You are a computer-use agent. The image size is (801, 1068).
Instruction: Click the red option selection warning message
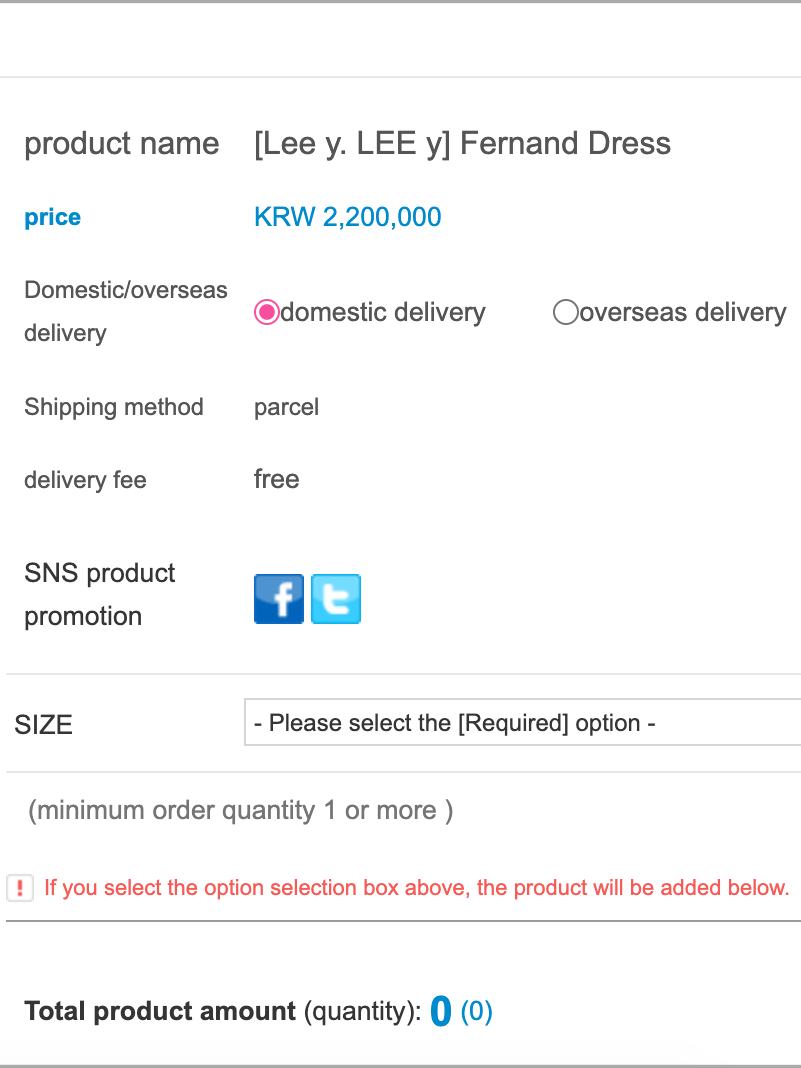[x=416, y=888]
